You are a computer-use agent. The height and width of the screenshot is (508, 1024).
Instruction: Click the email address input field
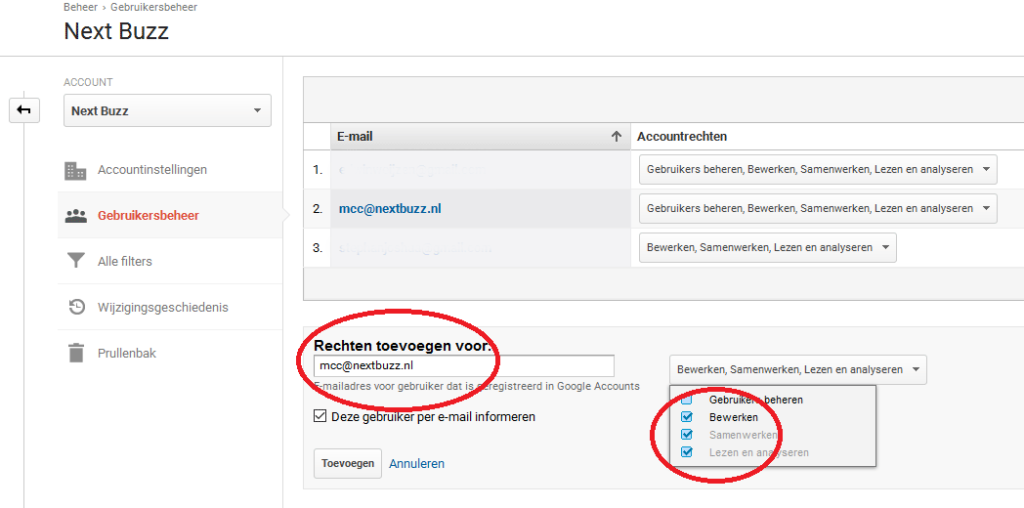(x=463, y=366)
